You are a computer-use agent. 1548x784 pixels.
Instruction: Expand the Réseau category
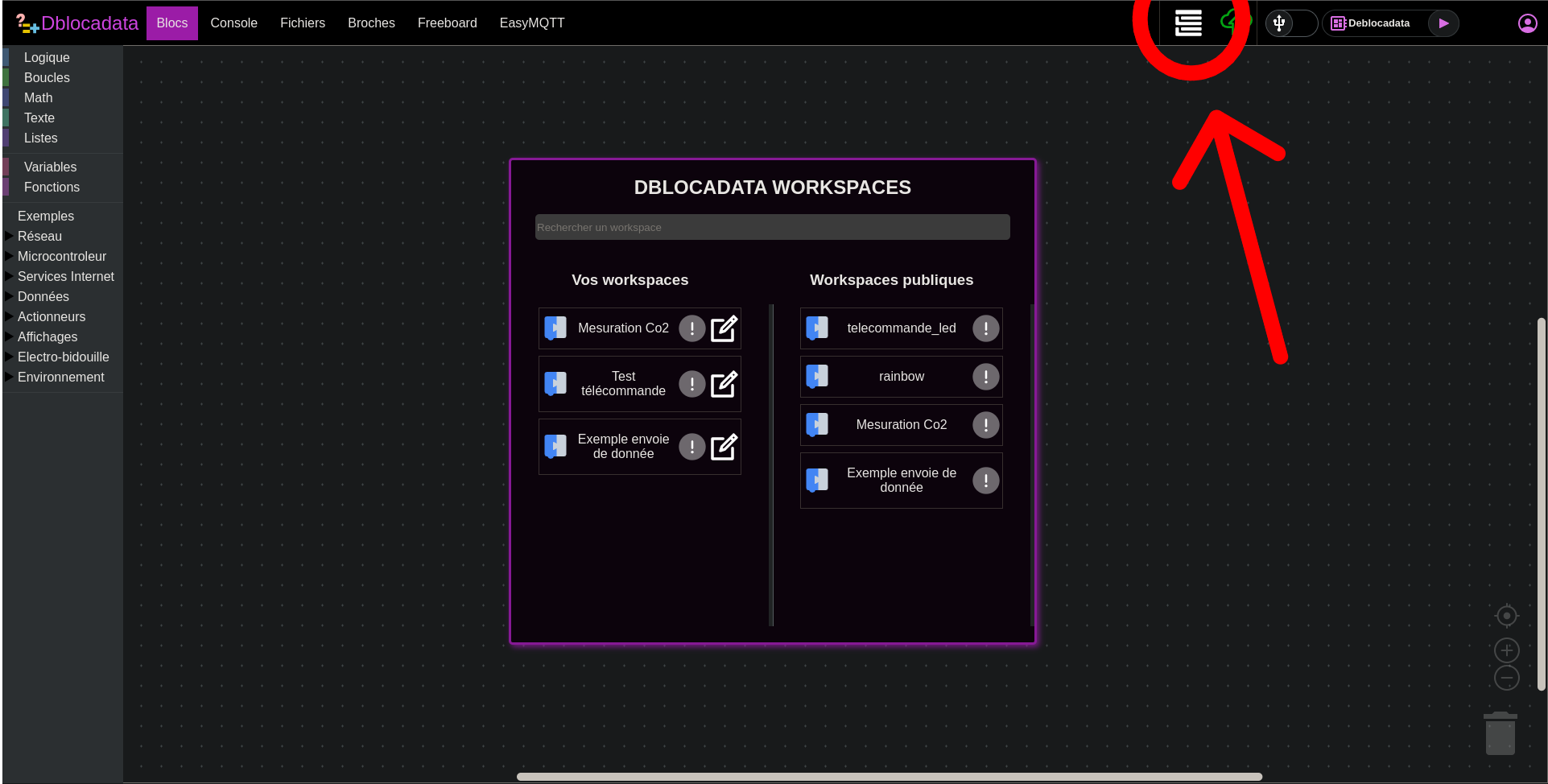tap(39, 236)
